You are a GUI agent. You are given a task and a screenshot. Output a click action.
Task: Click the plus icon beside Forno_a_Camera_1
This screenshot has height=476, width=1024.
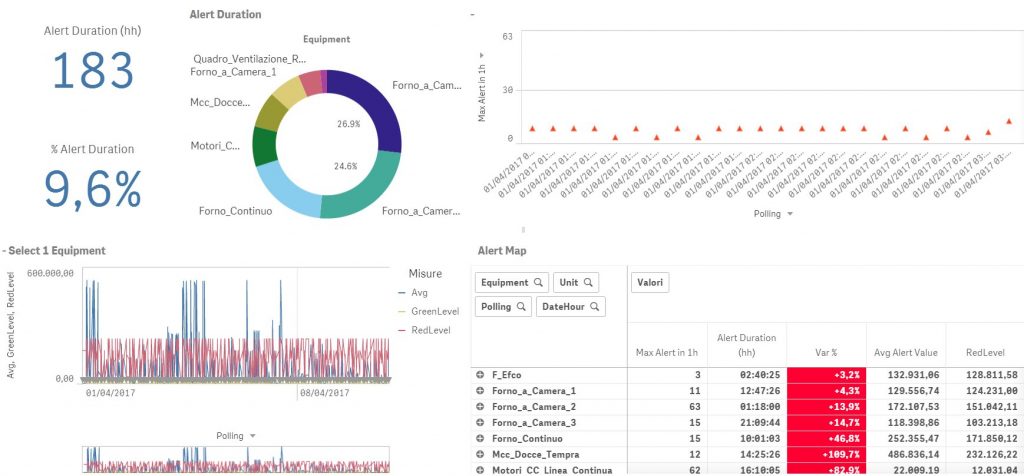pos(480,390)
